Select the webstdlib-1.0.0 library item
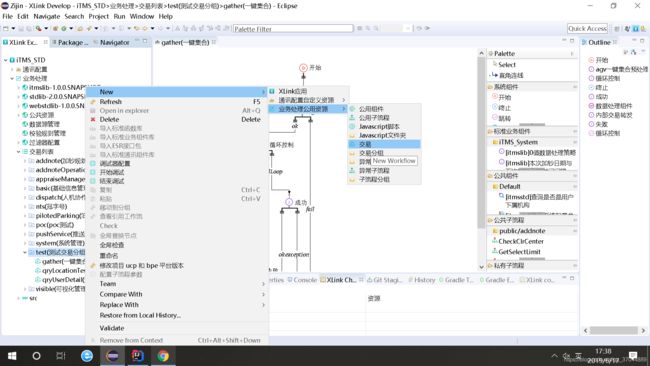 pos(56,106)
